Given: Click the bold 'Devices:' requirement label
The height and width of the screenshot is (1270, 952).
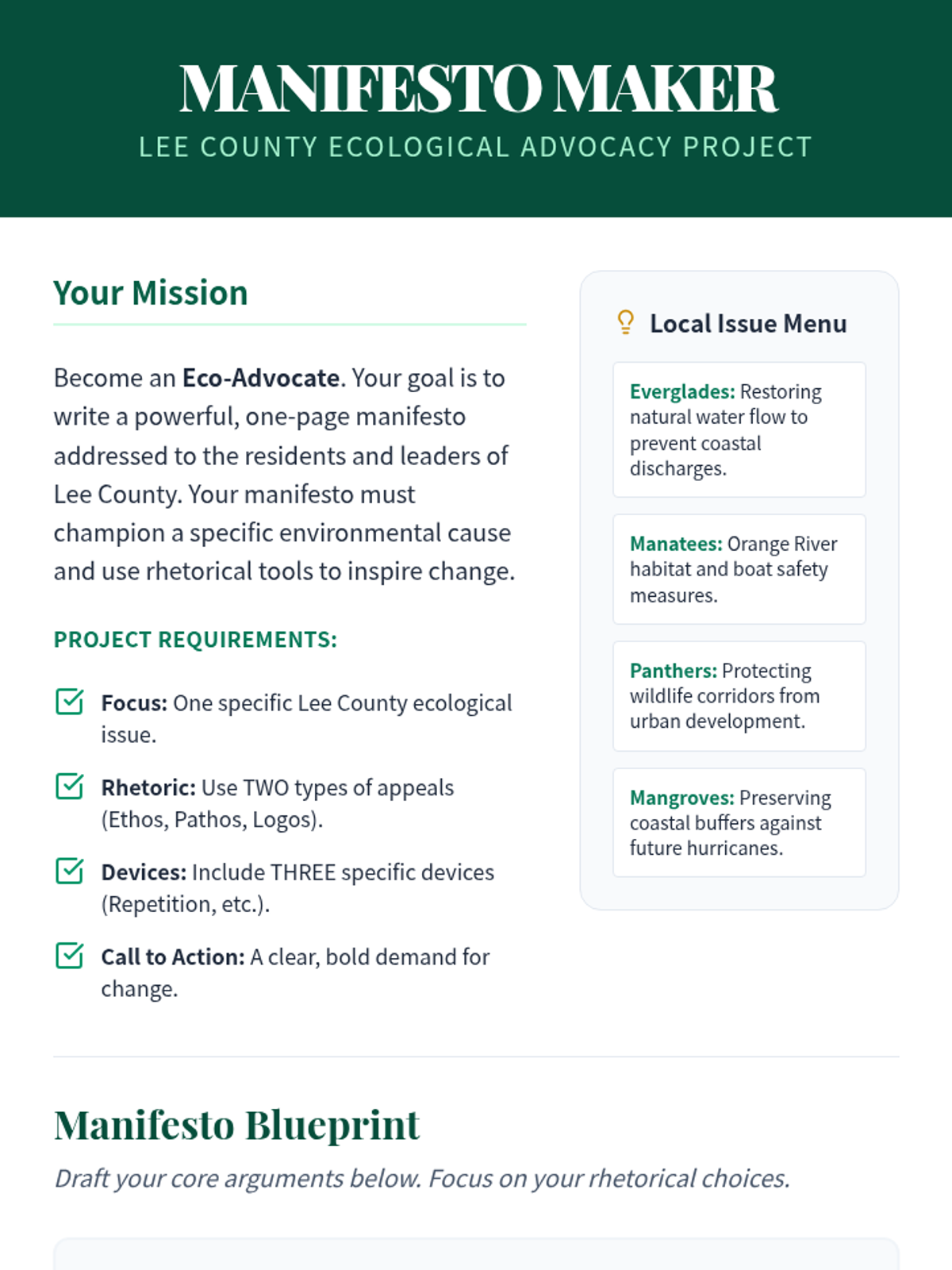Looking at the screenshot, I should [144, 872].
